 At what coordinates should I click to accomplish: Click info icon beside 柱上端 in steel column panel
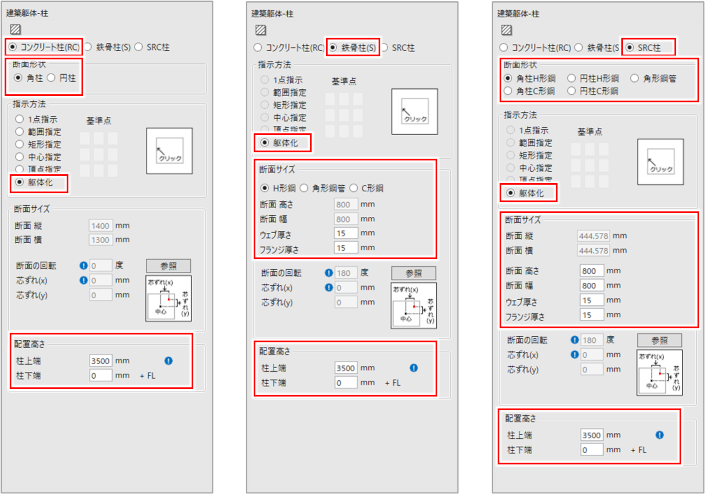[x=413, y=368]
